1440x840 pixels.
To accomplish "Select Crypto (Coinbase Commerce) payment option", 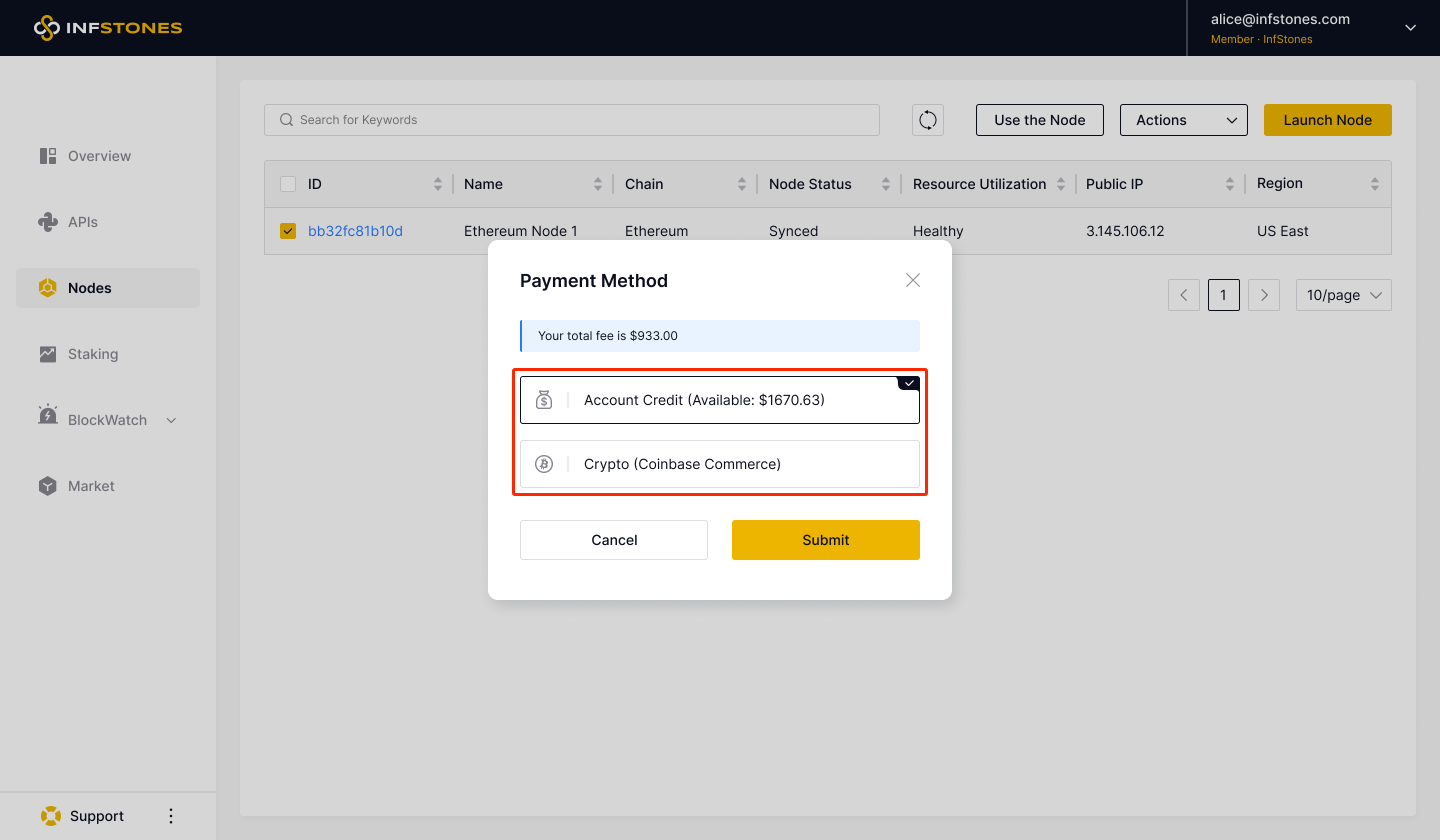I will [x=719, y=464].
